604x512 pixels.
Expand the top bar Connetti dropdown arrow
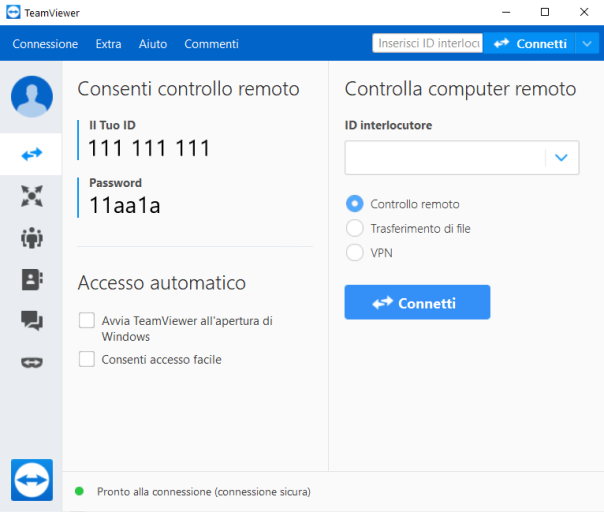585,44
